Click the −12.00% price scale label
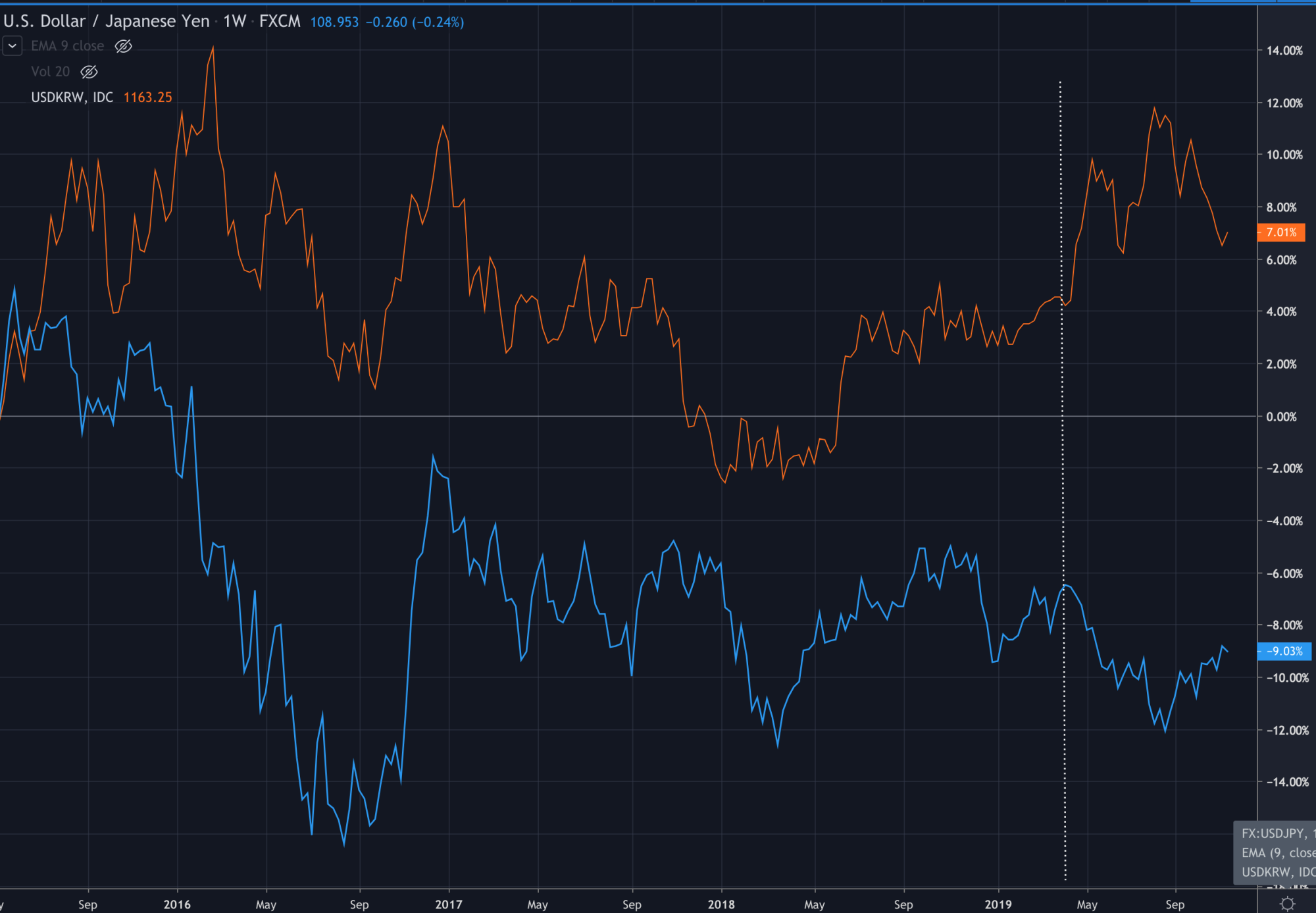Image resolution: width=1316 pixels, height=913 pixels. coord(1288,730)
